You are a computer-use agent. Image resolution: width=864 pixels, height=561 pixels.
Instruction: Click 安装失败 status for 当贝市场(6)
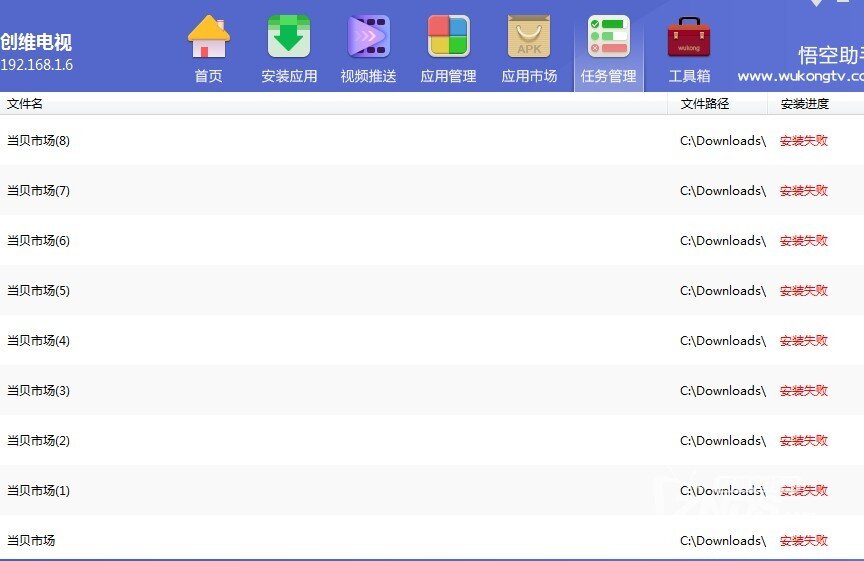point(804,241)
